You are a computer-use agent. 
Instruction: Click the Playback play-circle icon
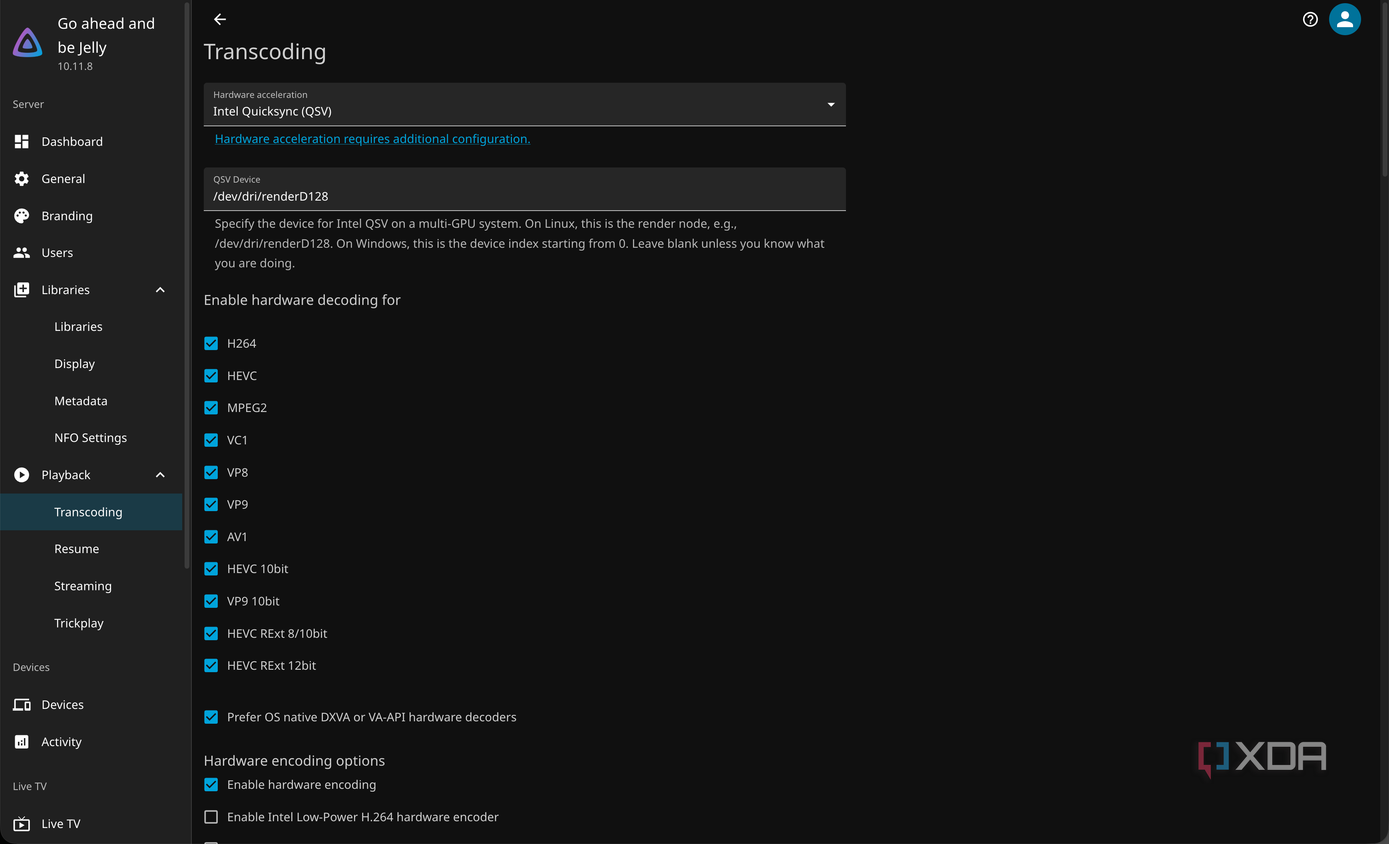point(21,474)
